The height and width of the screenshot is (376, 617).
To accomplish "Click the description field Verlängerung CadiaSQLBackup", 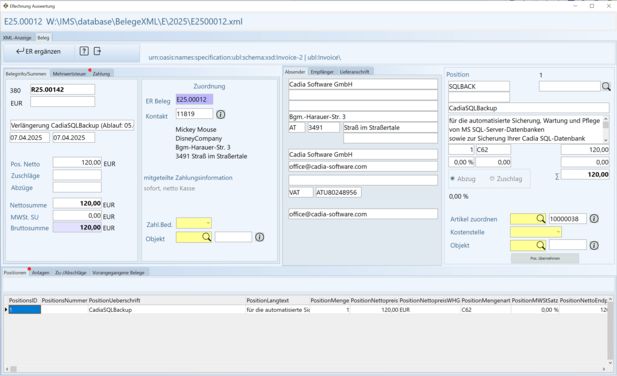I will click(72, 125).
